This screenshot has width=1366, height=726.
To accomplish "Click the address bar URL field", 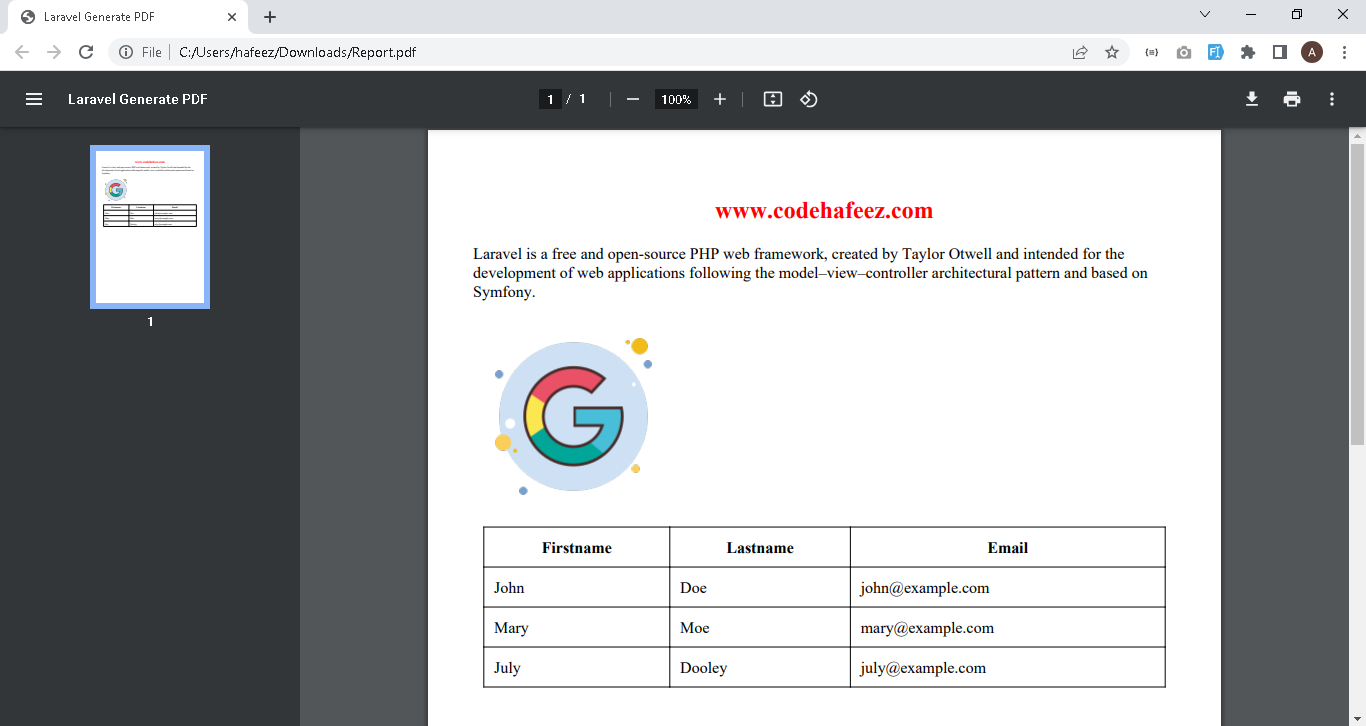I will click(620, 52).
